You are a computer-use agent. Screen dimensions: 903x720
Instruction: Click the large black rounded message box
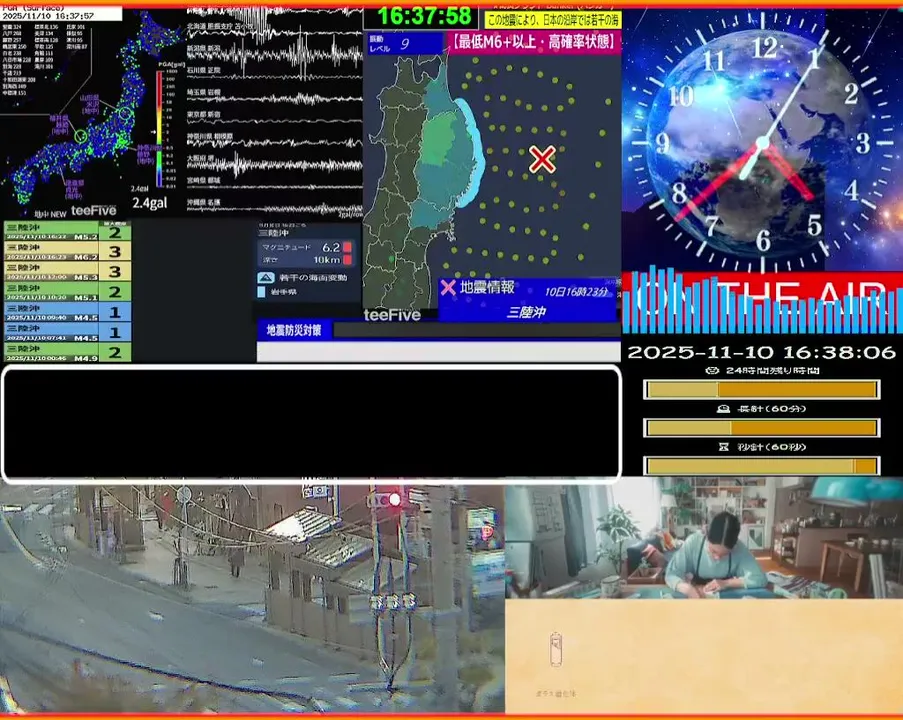click(x=311, y=423)
